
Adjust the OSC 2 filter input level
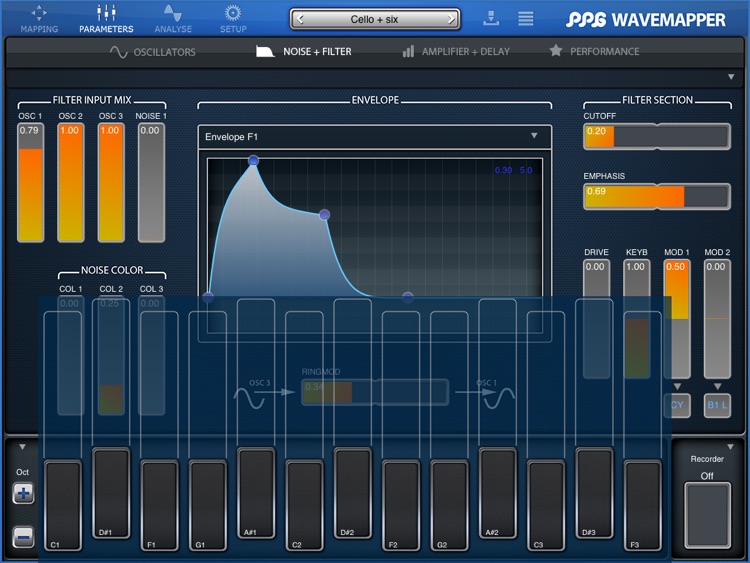tap(71, 182)
